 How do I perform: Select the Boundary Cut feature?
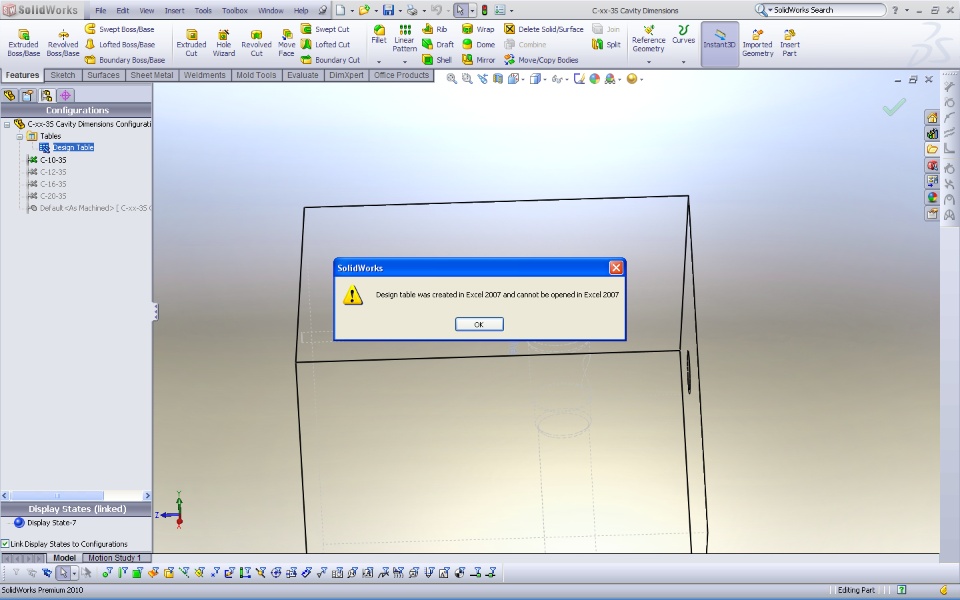(330, 59)
